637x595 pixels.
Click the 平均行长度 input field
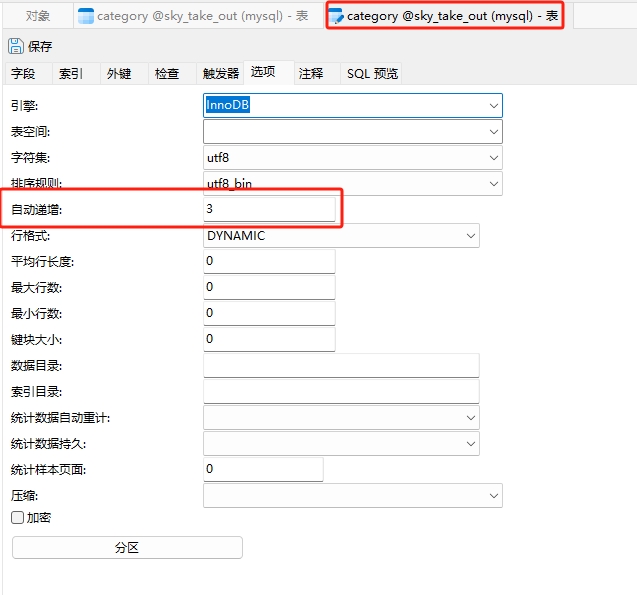269,261
